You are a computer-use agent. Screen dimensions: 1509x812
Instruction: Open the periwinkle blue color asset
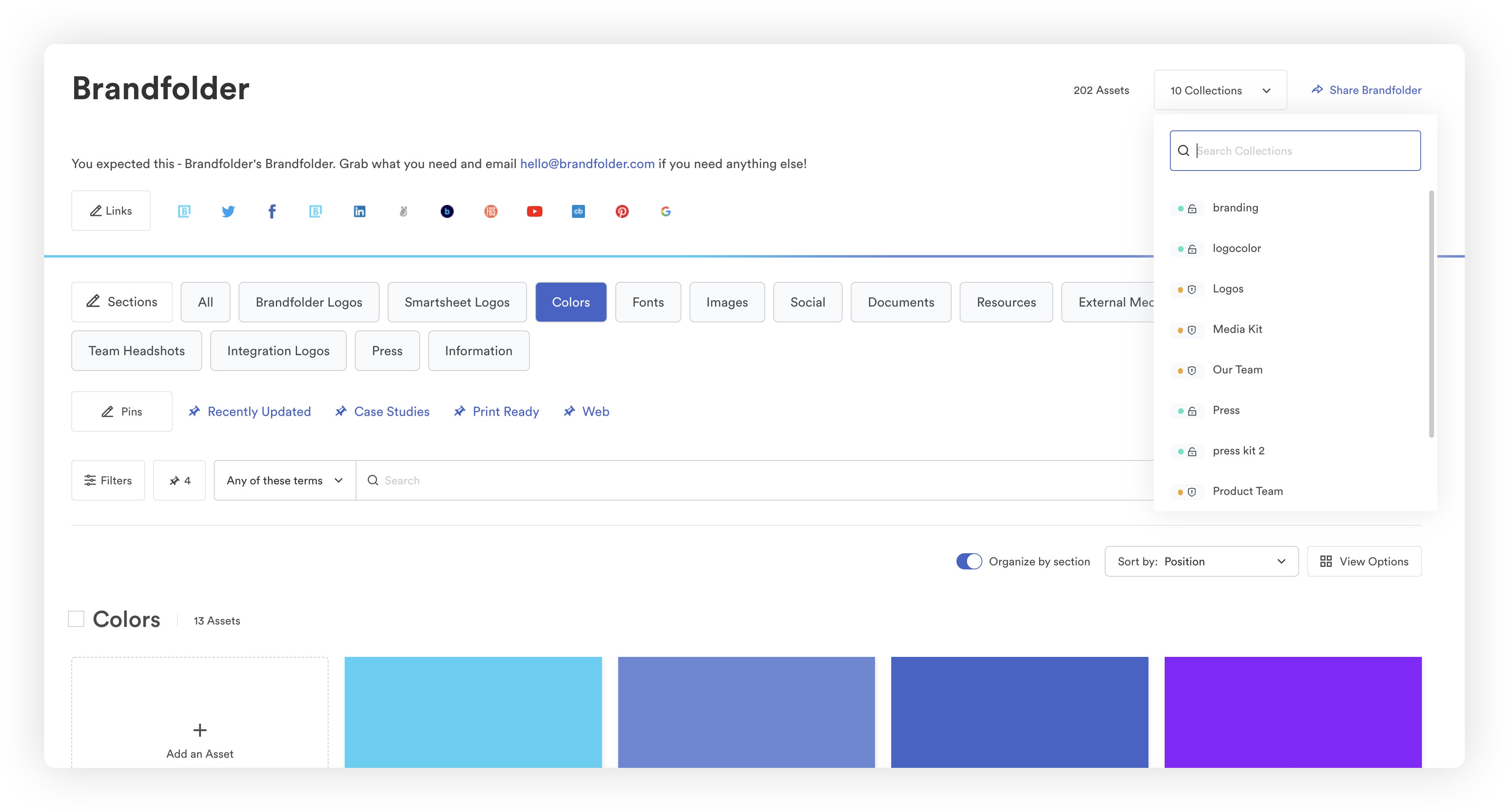tap(746, 712)
